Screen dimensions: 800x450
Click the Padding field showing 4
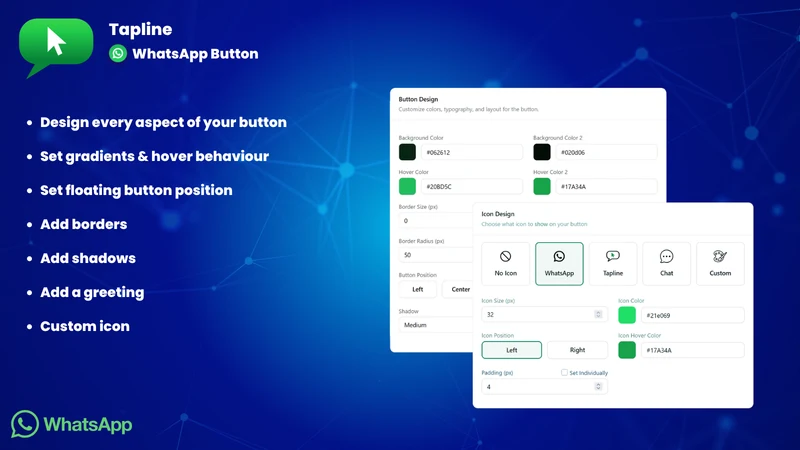[544, 387]
